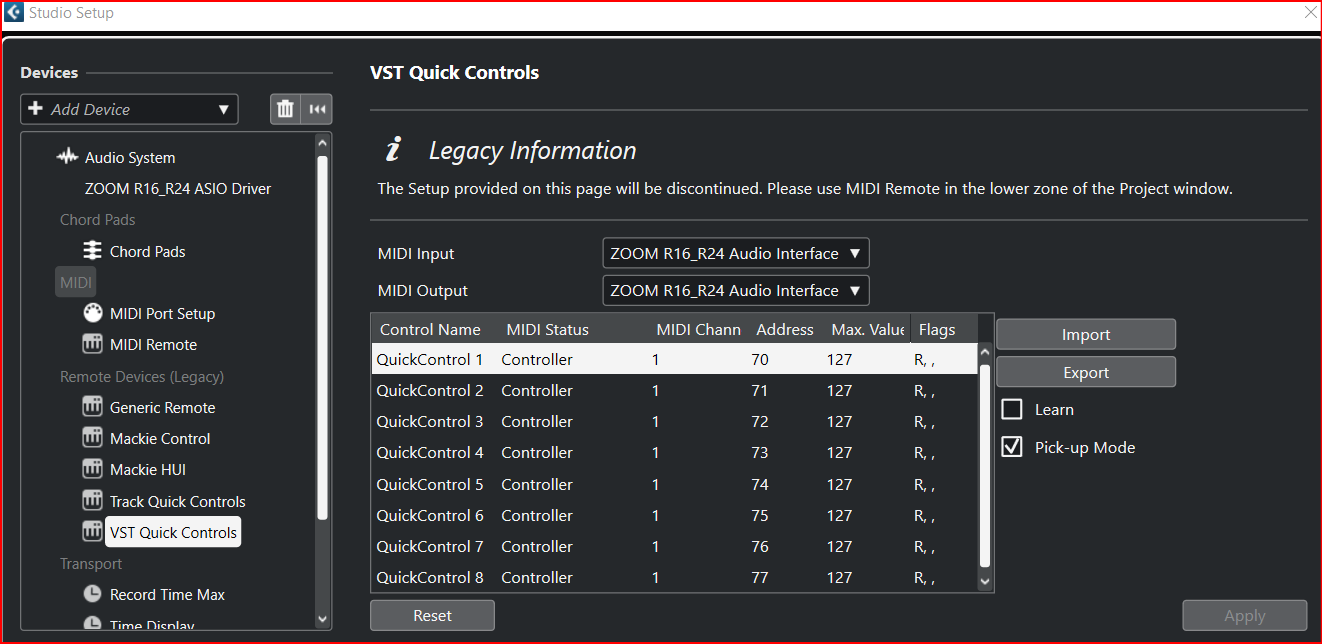Select the Generic Remote icon
Screen dimensions: 1322x644
92,407
